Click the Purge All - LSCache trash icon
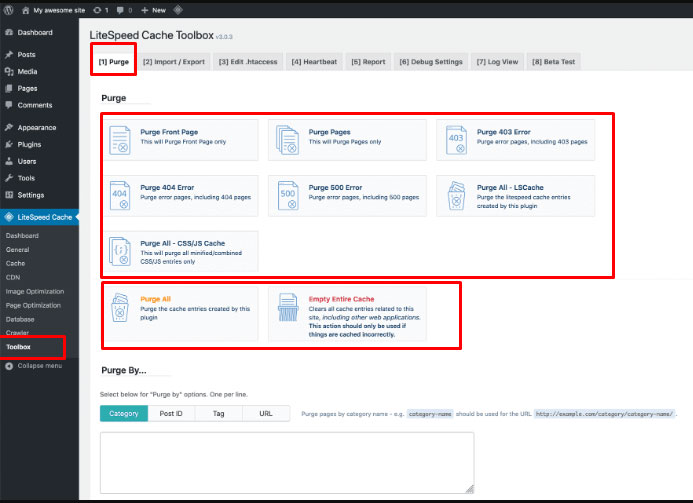This screenshot has width=693, height=503. (x=457, y=195)
